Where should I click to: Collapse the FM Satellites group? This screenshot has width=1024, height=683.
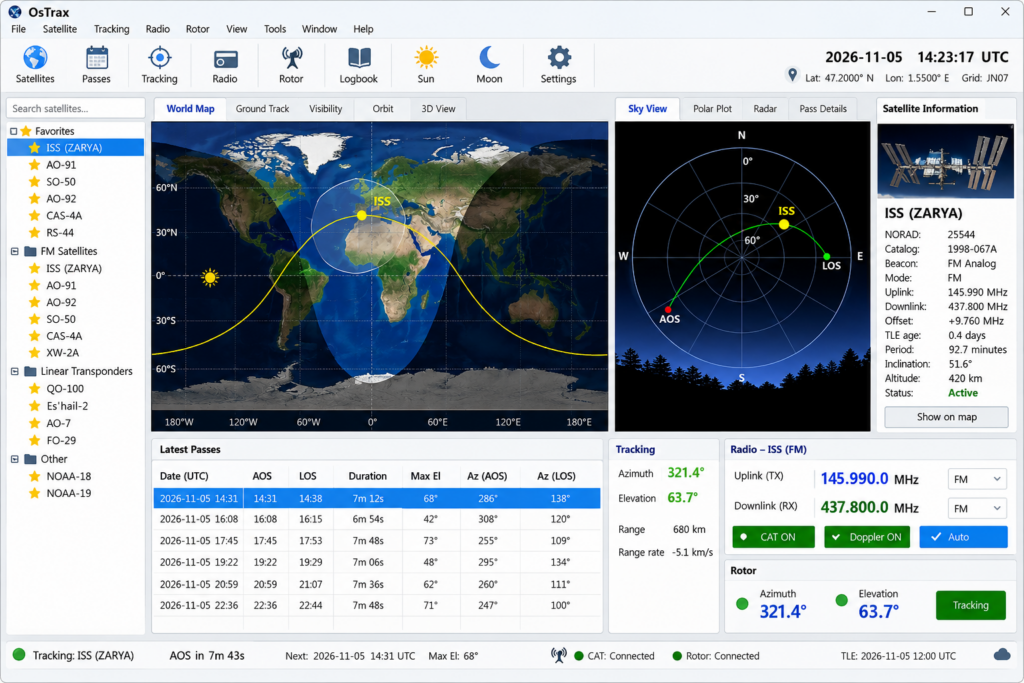[x=14, y=251]
